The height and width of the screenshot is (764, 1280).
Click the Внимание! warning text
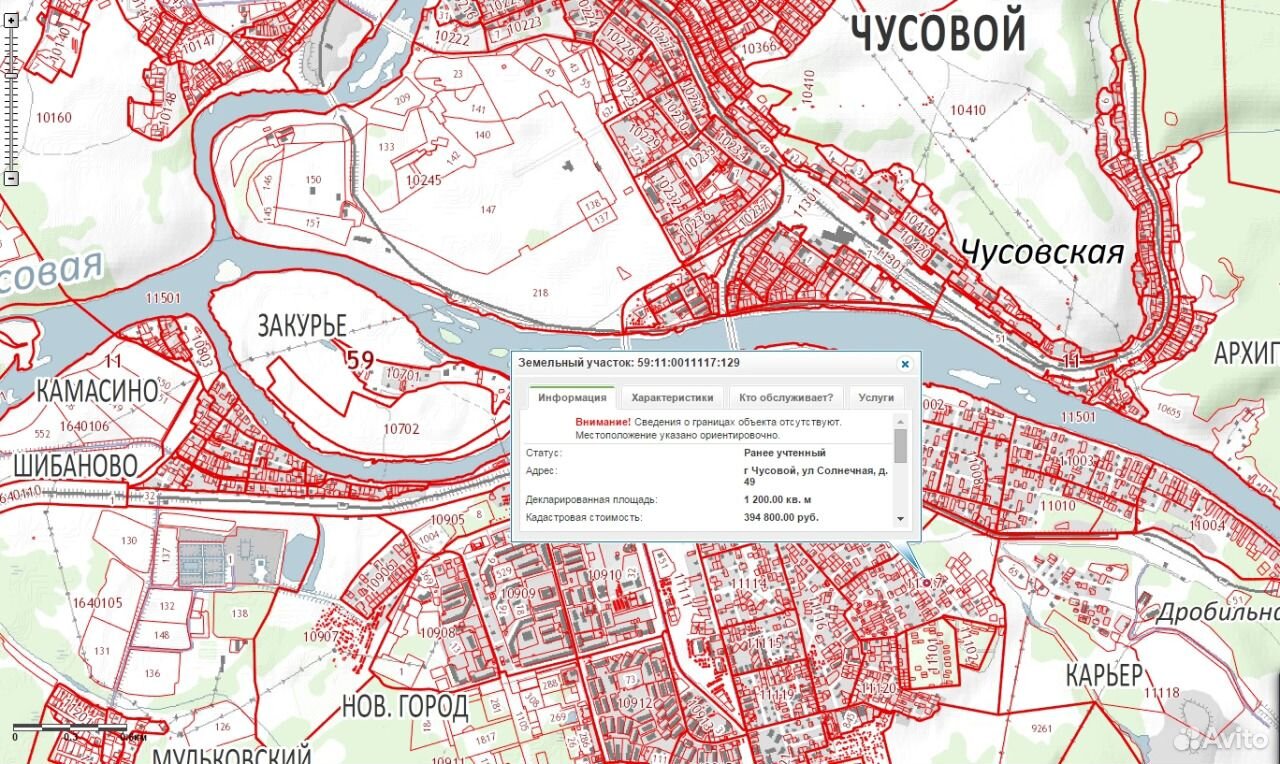pyautogui.click(x=603, y=422)
